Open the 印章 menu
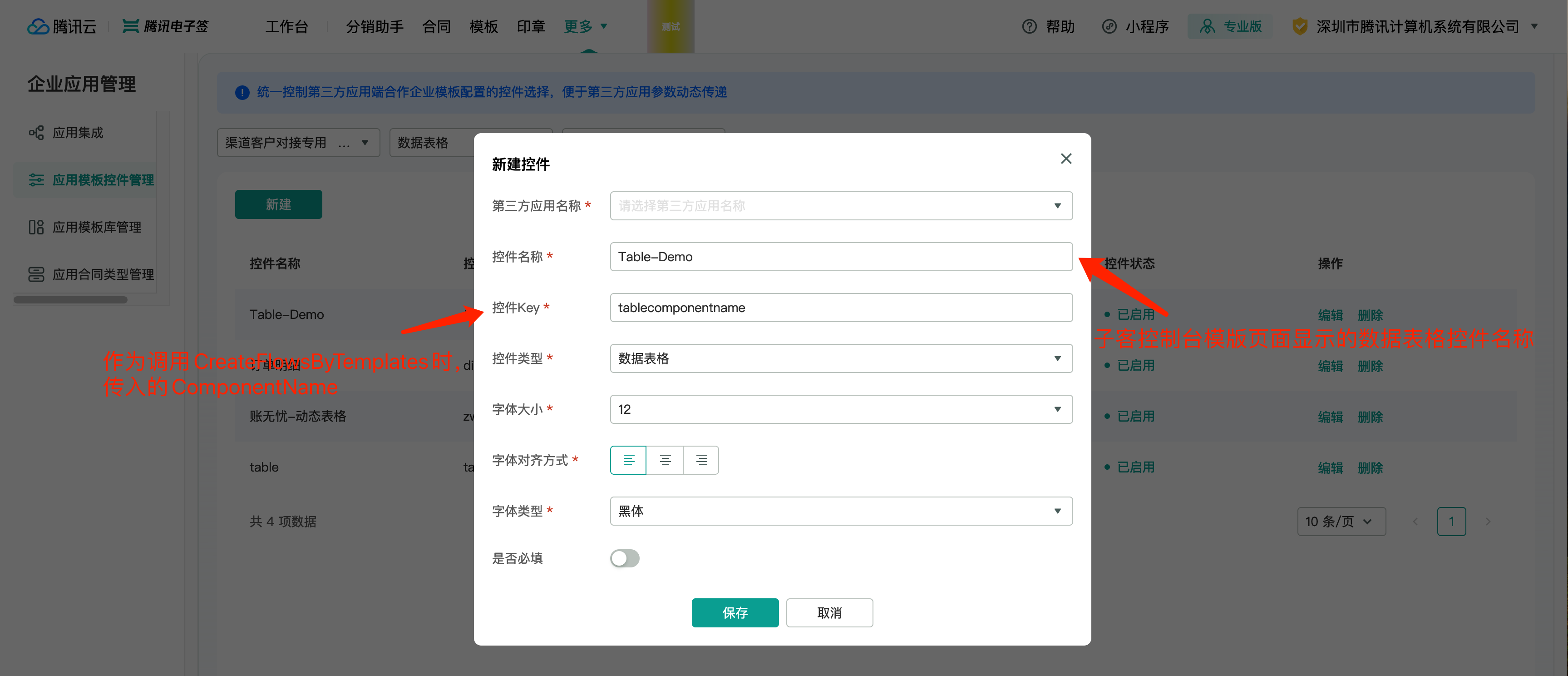This screenshot has height=676, width=1568. click(x=531, y=27)
